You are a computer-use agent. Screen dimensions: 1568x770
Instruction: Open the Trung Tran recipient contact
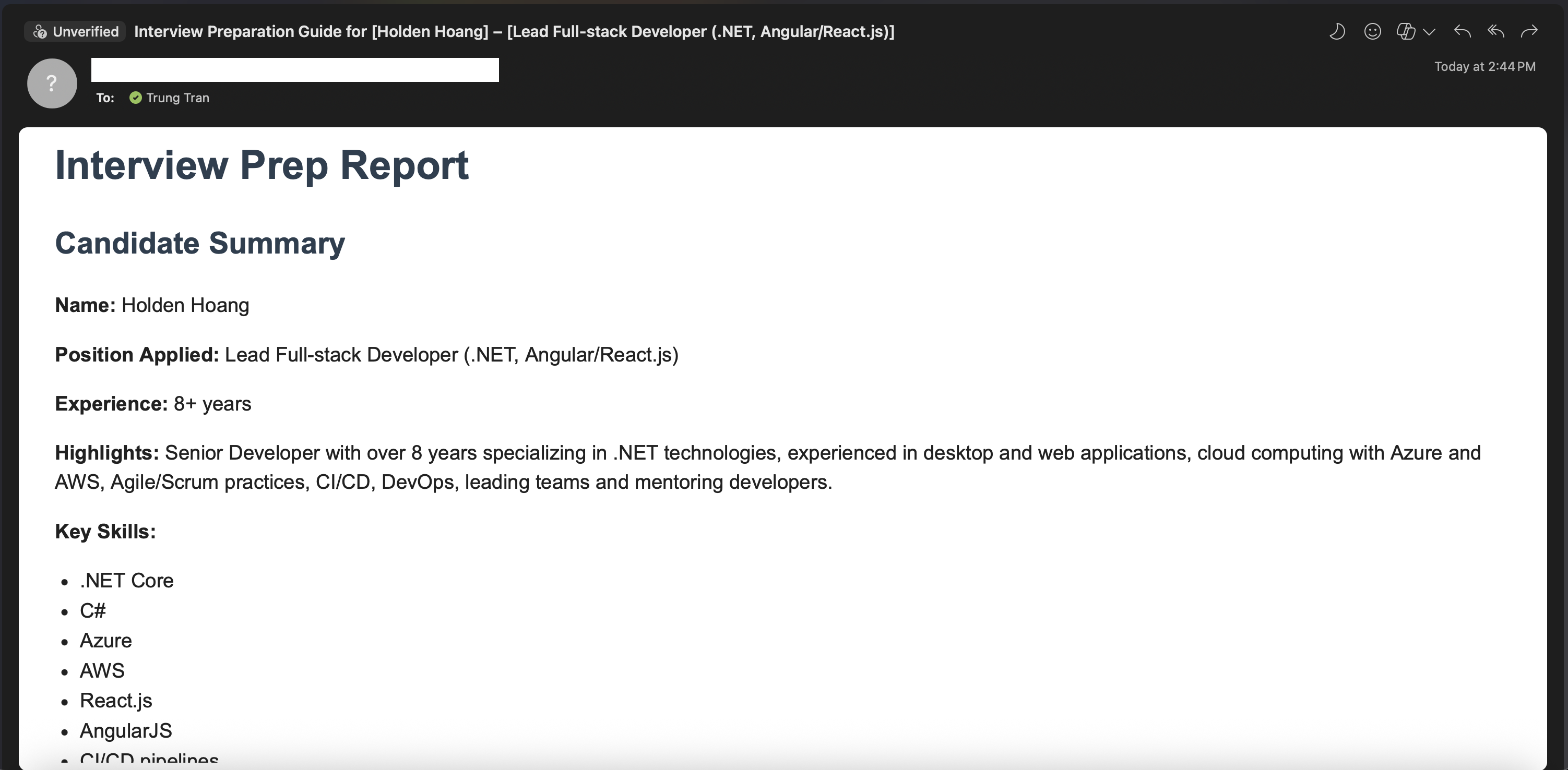177,98
